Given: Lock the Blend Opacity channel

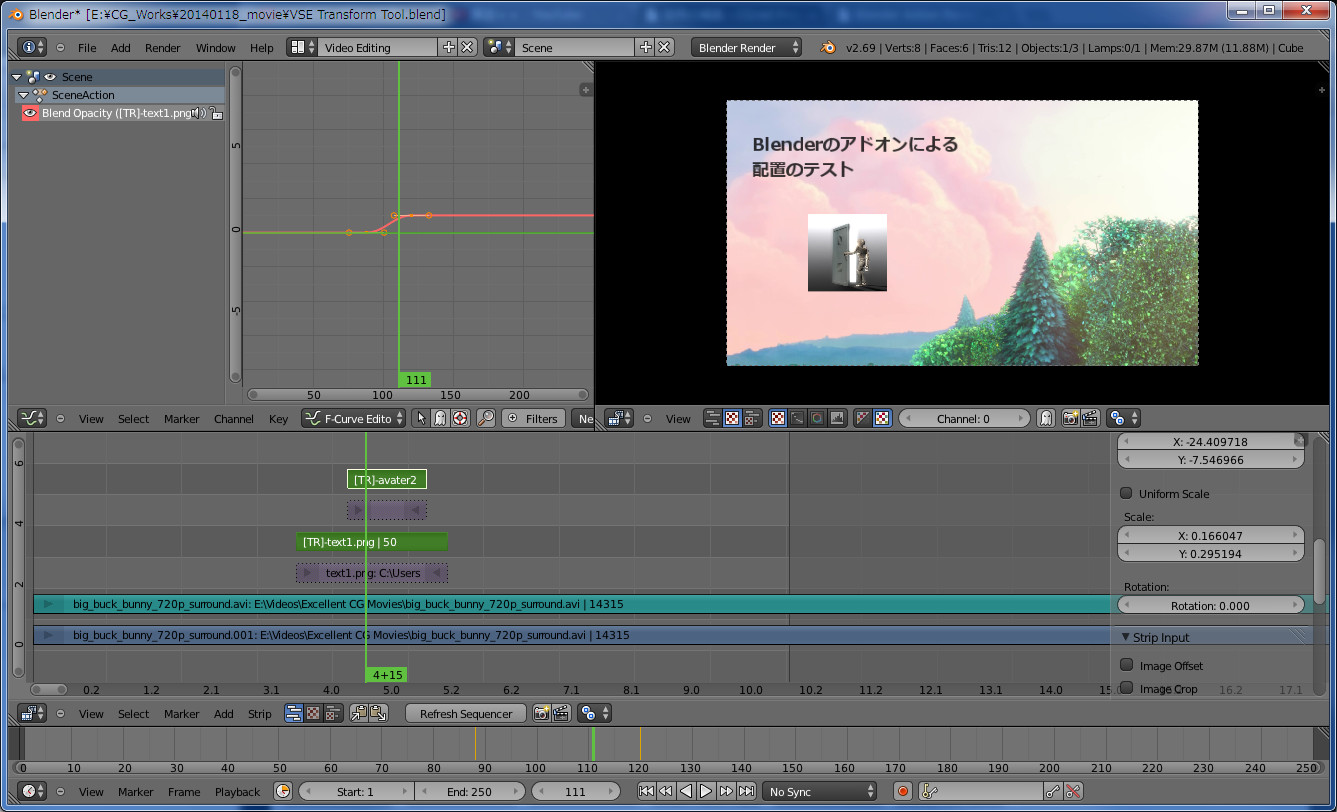Looking at the screenshot, I should [x=214, y=113].
